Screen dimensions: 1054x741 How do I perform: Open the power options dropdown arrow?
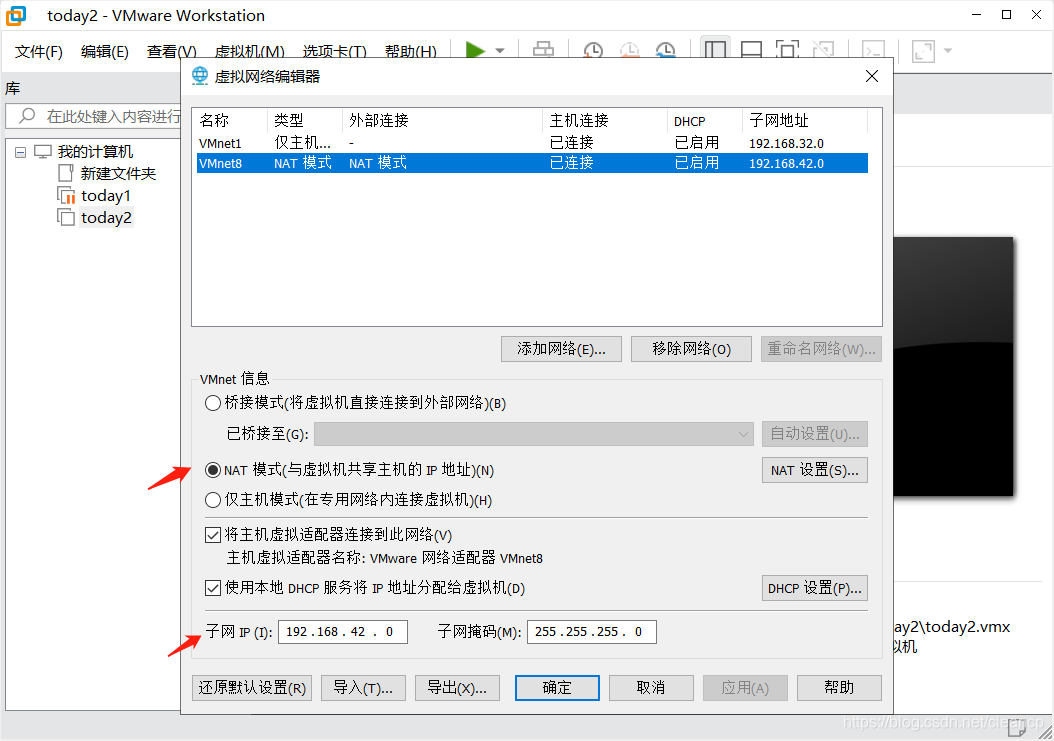click(500, 51)
